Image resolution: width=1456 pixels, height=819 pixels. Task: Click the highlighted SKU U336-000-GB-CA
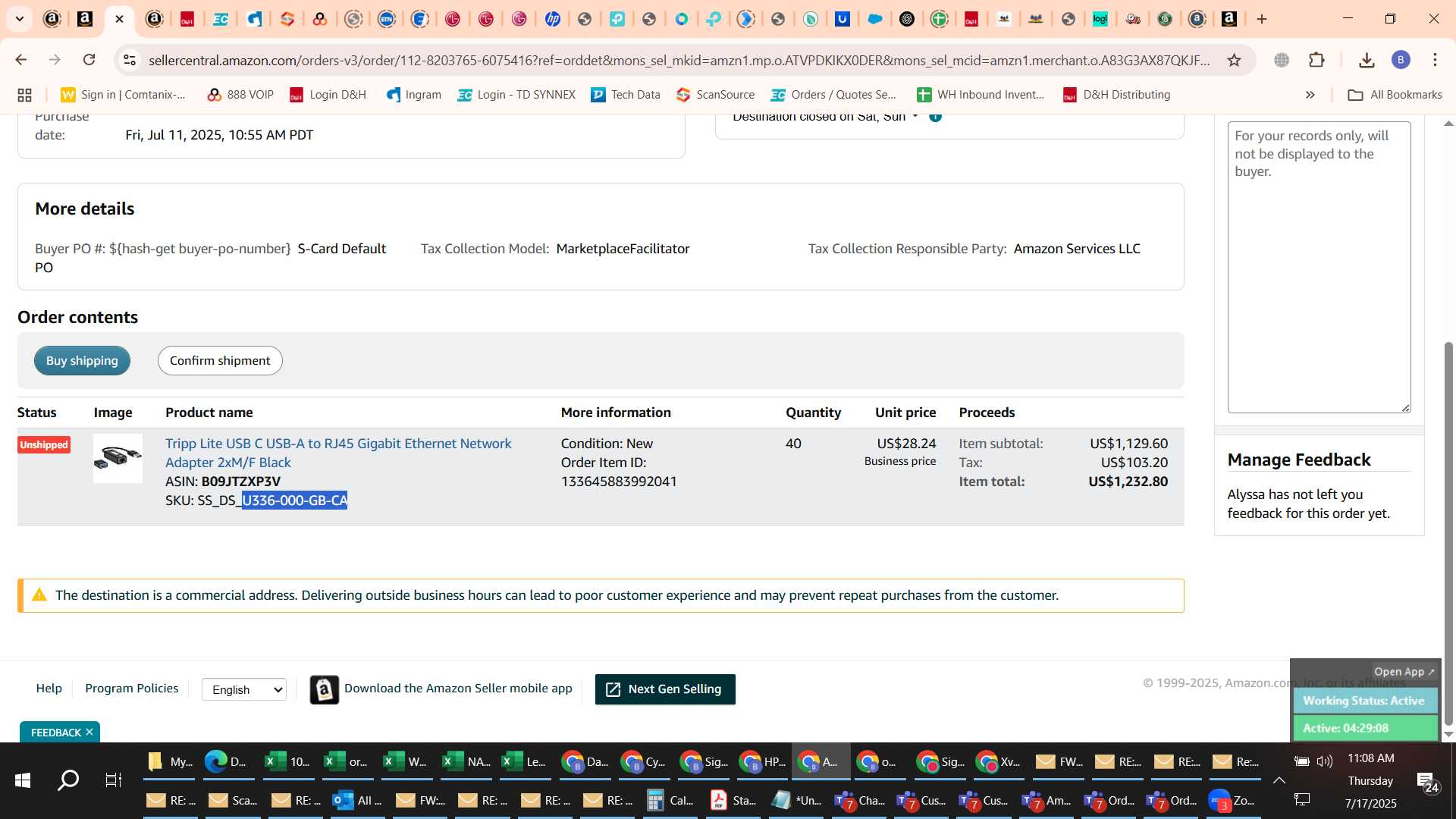(x=294, y=500)
